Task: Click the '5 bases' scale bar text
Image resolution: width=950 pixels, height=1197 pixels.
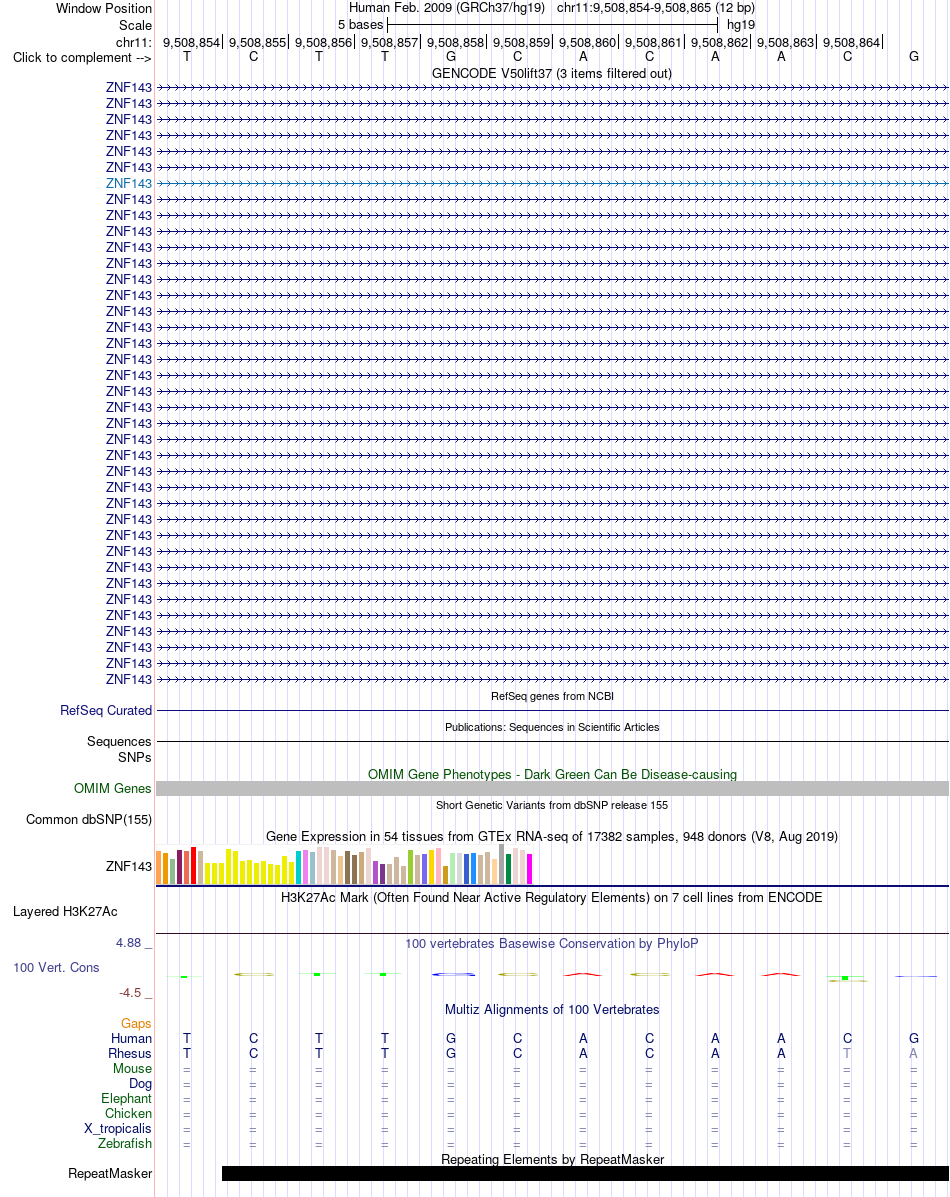Action: 360,24
